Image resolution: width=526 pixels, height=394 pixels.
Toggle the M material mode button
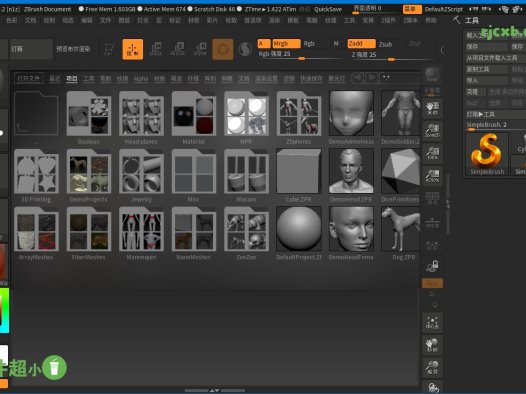pos(336,44)
